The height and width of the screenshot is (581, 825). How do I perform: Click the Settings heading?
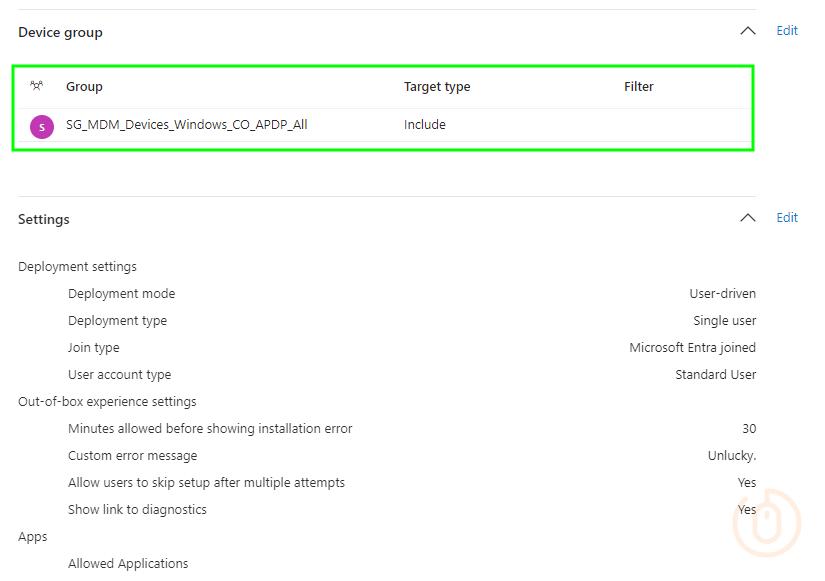[x=44, y=219]
